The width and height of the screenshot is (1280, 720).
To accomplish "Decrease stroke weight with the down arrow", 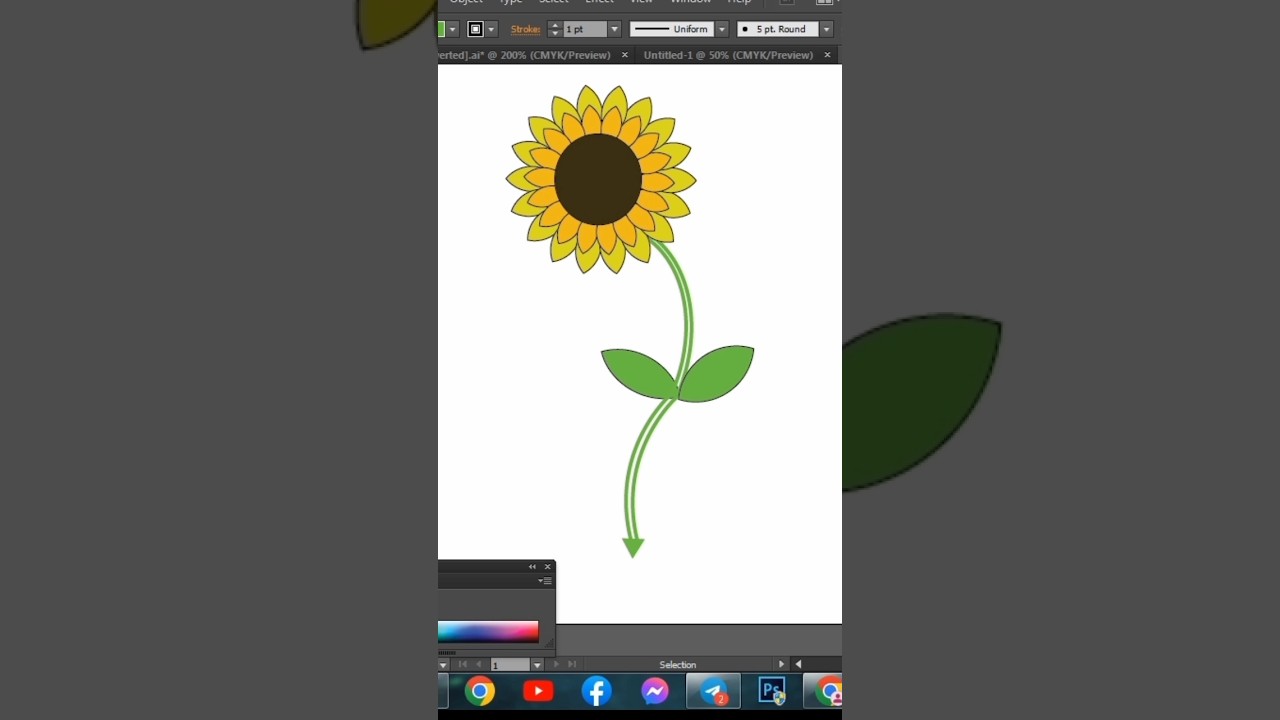I will [x=555, y=33].
